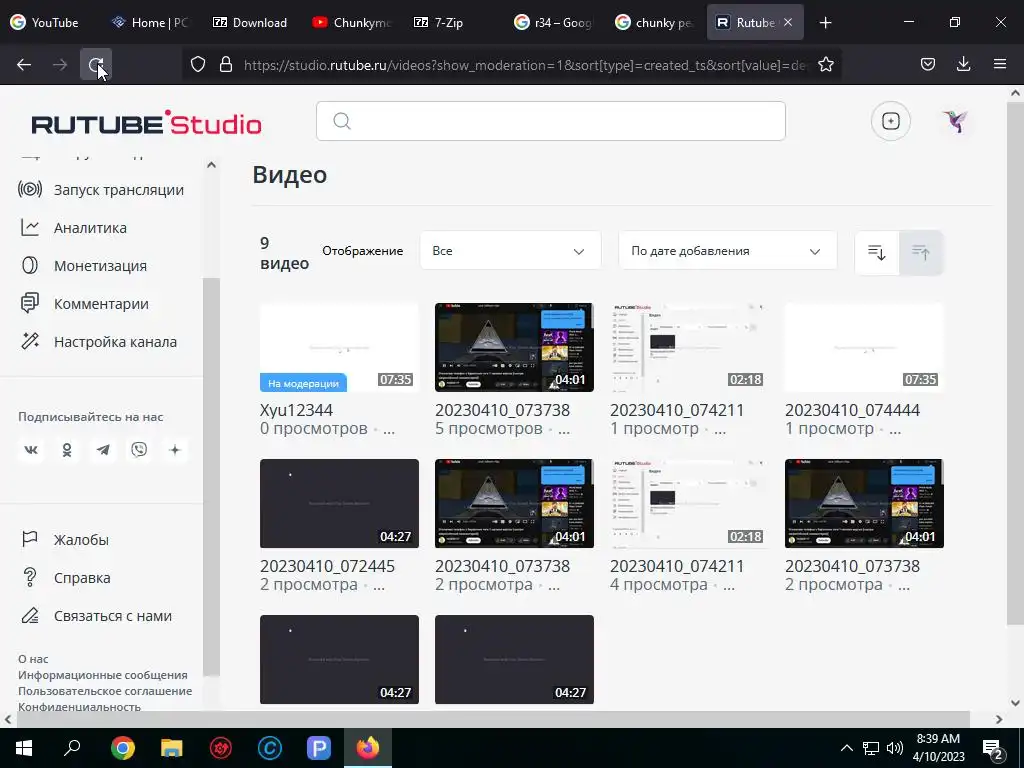This screenshot has height=768, width=1024.
Task: Open the Firefox hamburger application menu
Action: [x=999, y=64]
